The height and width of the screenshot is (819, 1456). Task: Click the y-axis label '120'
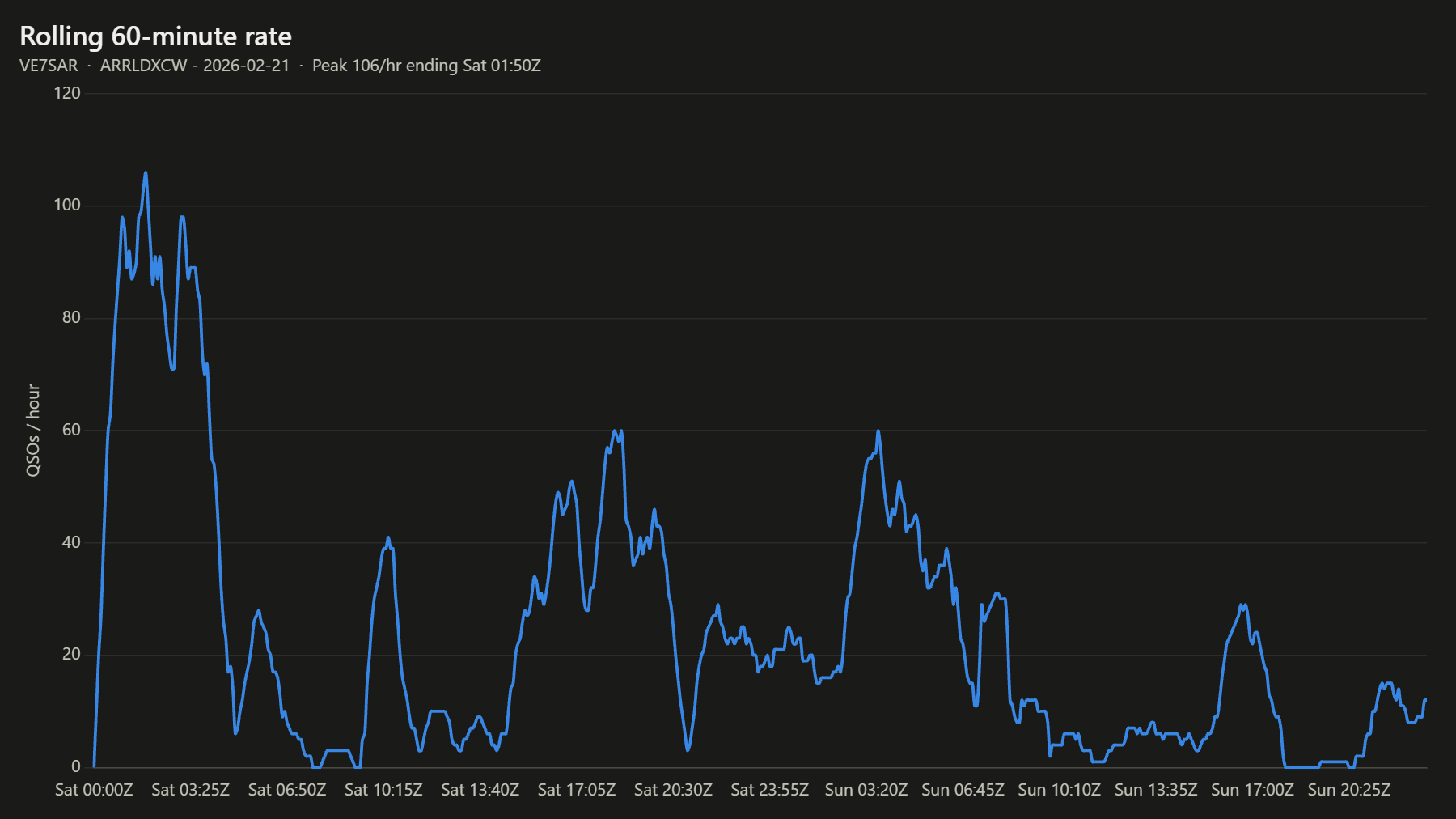point(67,93)
